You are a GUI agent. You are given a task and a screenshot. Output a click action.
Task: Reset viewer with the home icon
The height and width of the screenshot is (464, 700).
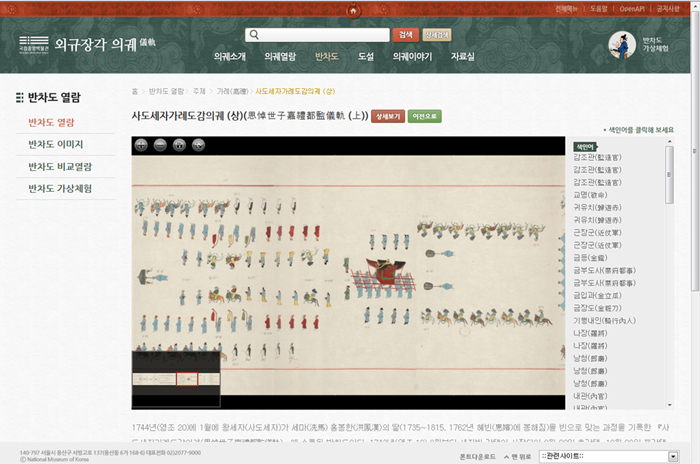pos(179,145)
